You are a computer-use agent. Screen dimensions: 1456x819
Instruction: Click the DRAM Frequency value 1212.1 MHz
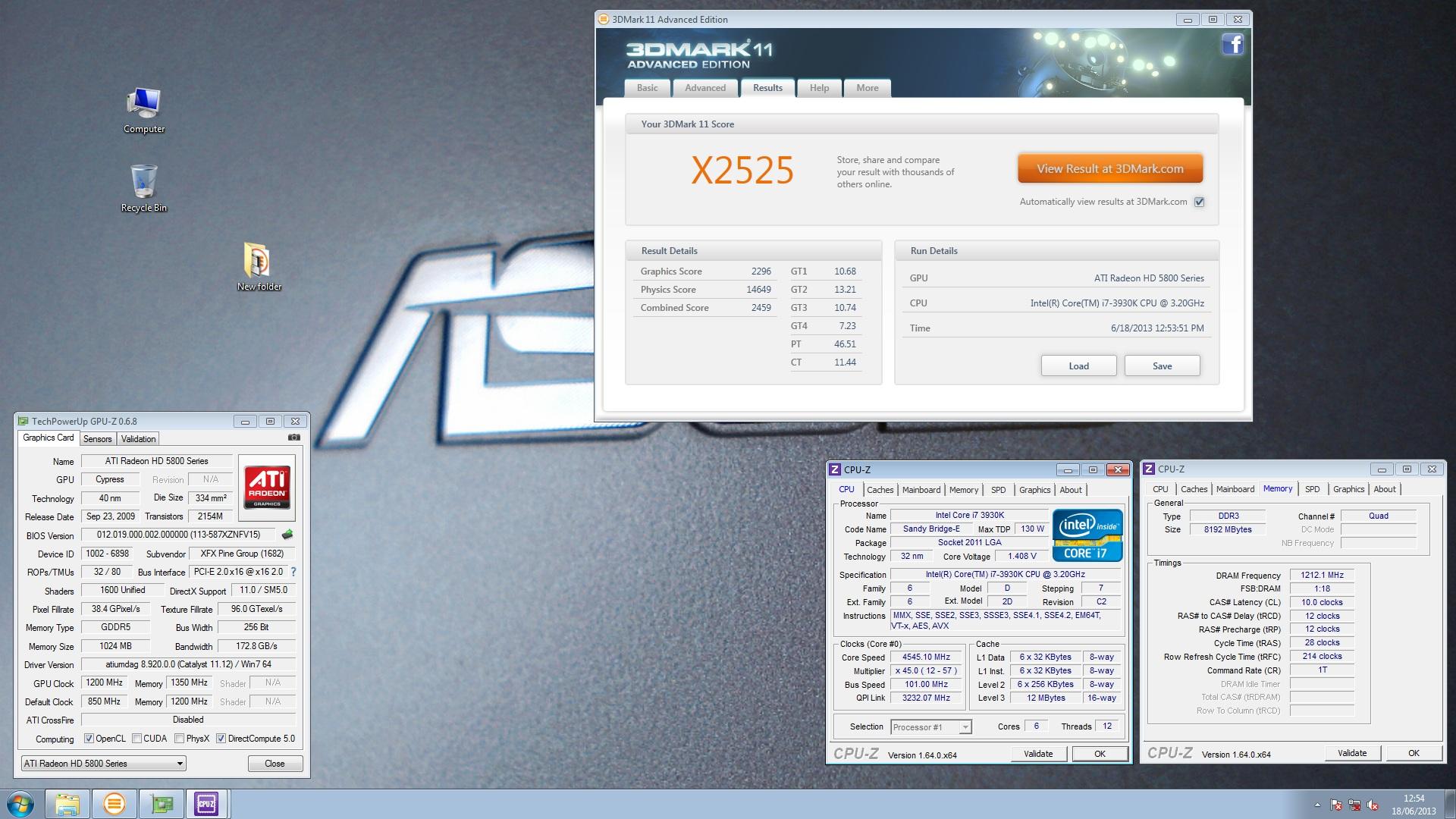pos(1322,576)
